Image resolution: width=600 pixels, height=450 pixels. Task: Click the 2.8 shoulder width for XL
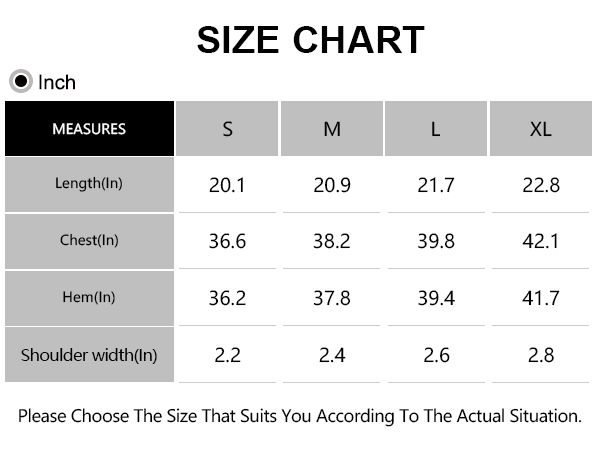(541, 355)
